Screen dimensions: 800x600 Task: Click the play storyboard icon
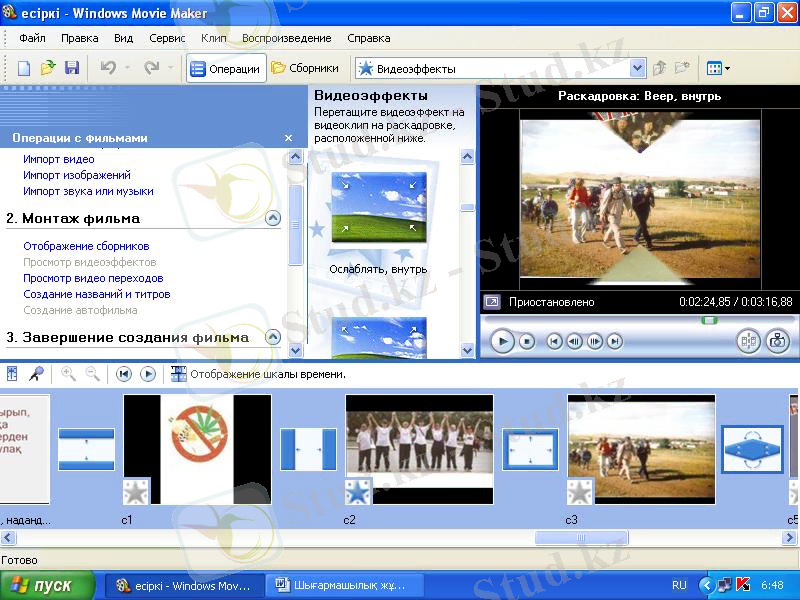(148, 373)
